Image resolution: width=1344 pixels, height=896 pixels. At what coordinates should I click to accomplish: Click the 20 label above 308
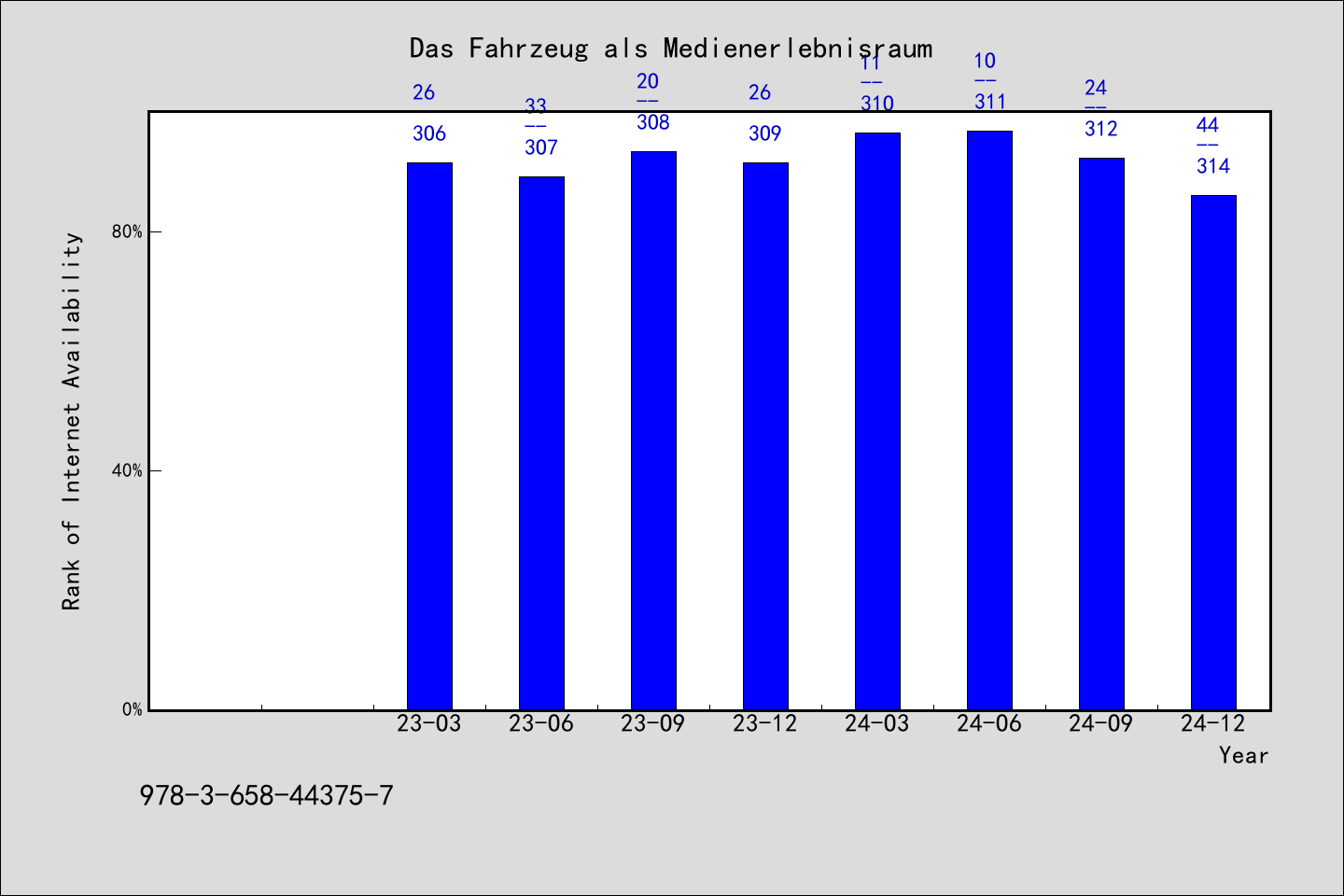pyautogui.click(x=648, y=81)
